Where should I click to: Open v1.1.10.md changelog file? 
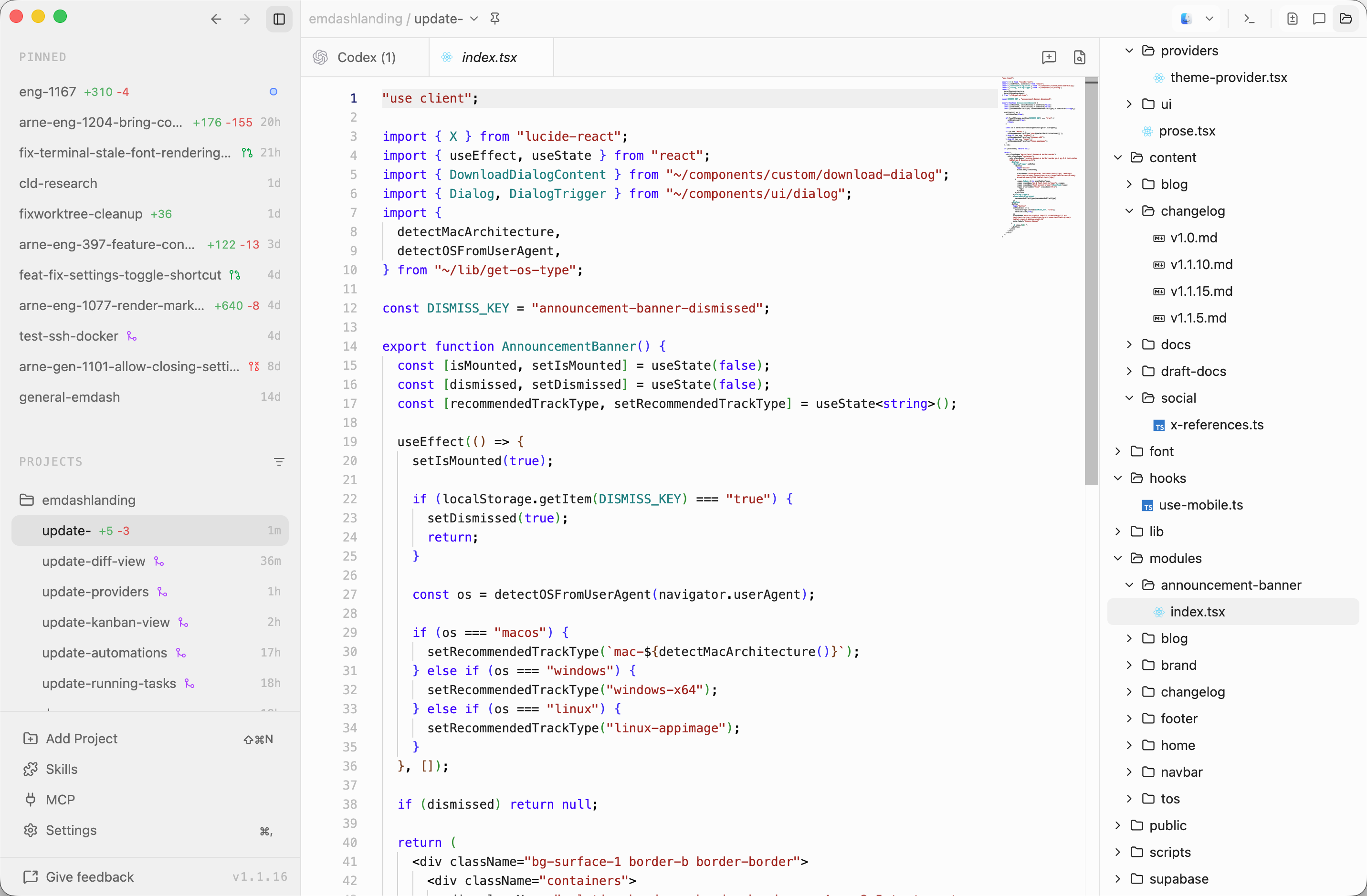[1233, 264]
